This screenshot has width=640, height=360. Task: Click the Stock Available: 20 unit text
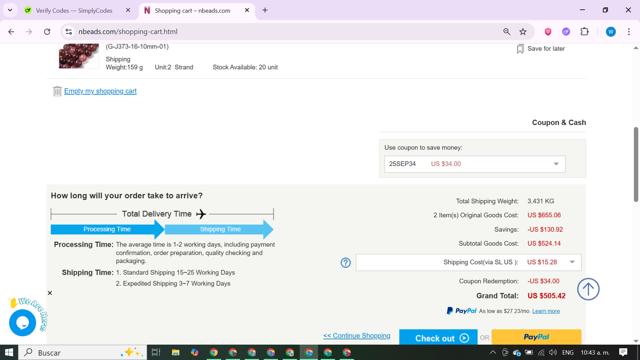245,67
